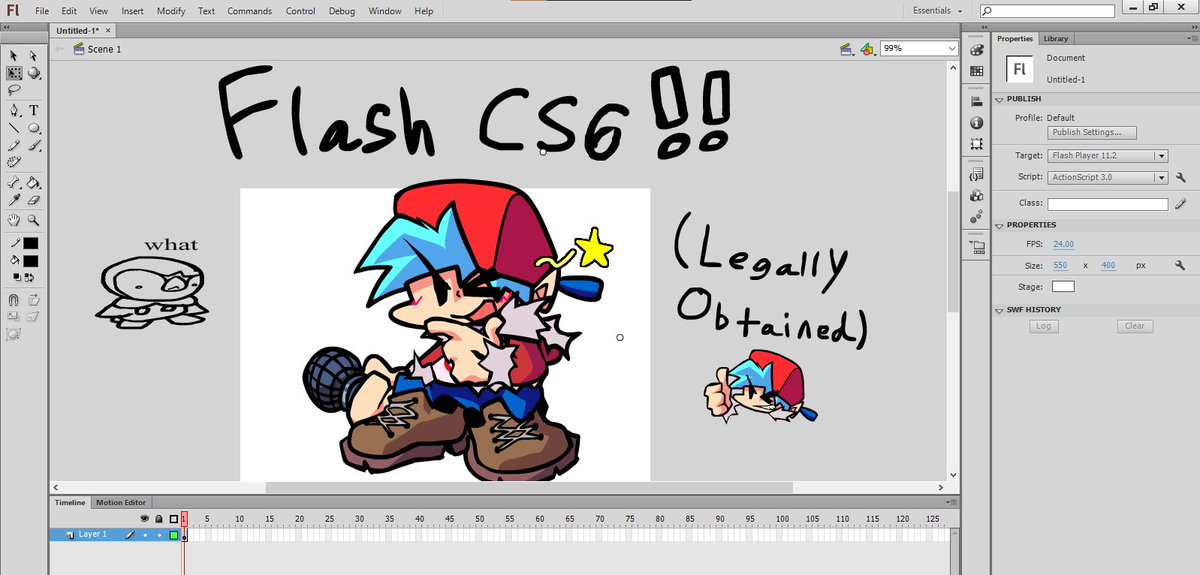The image size is (1200, 575).
Task: Select the Oval shape tool
Action: coord(33,128)
